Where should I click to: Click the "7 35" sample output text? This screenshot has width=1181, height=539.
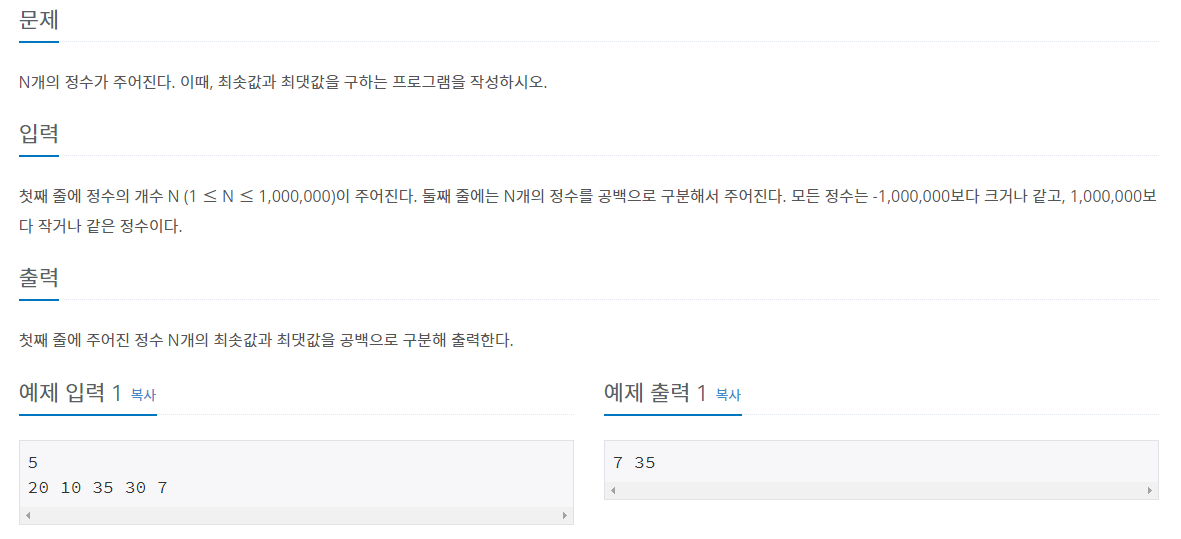point(634,463)
